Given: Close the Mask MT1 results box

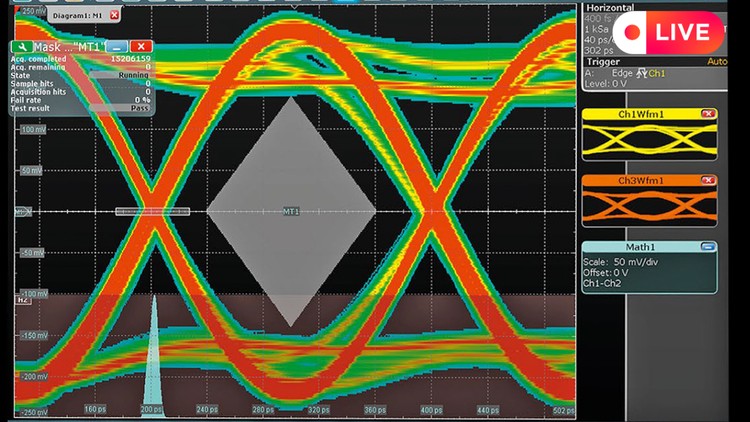Looking at the screenshot, I should click(141, 46).
